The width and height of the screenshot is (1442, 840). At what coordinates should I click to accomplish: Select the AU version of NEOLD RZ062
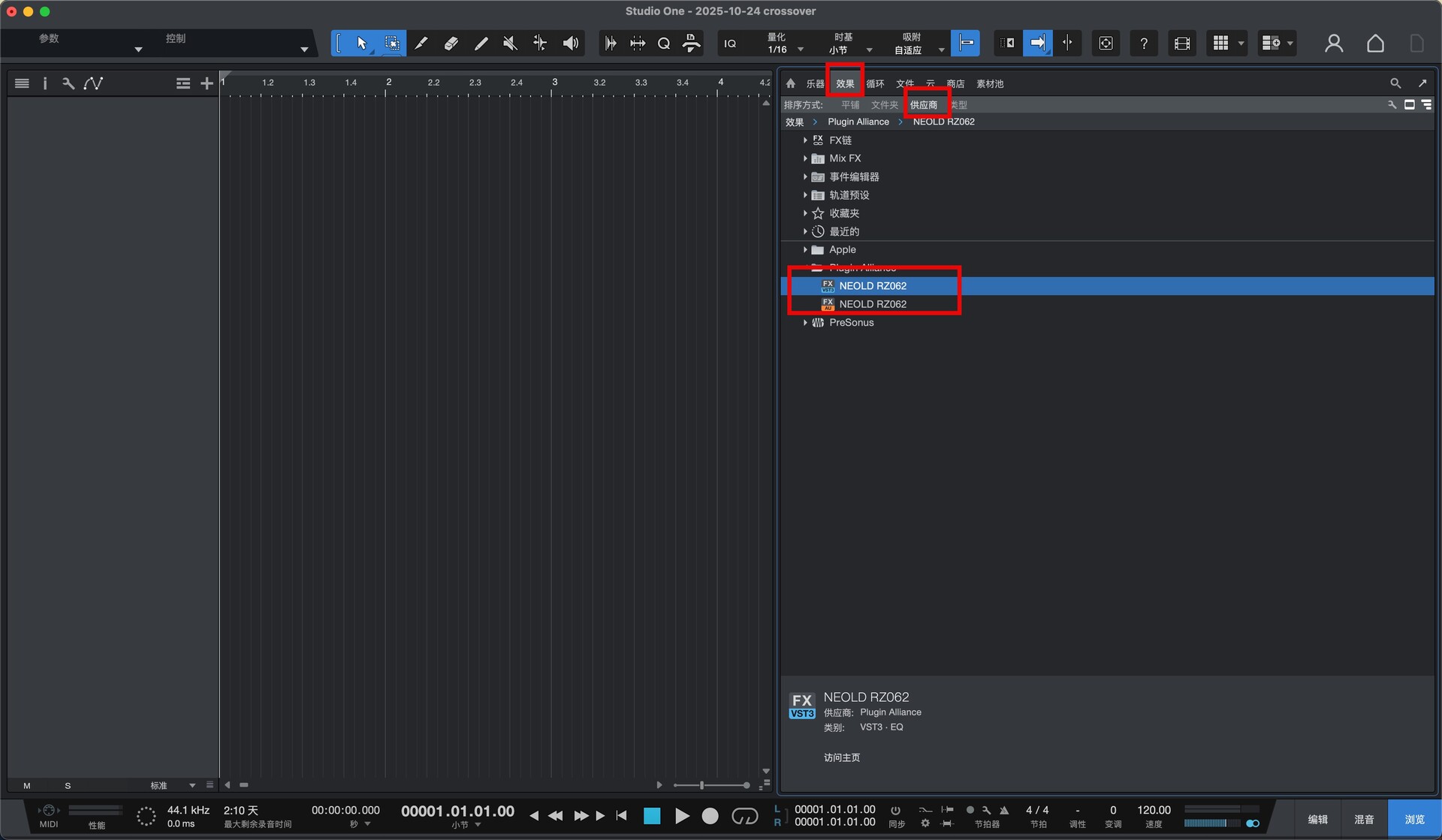(x=872, y=304)
